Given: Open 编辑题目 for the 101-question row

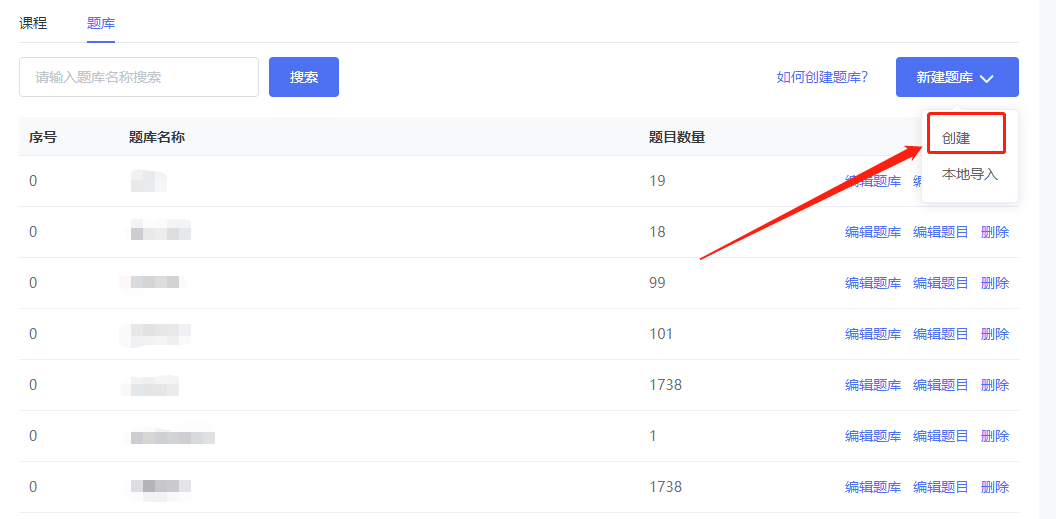Looking at the screenshot, I should point(940,334).
